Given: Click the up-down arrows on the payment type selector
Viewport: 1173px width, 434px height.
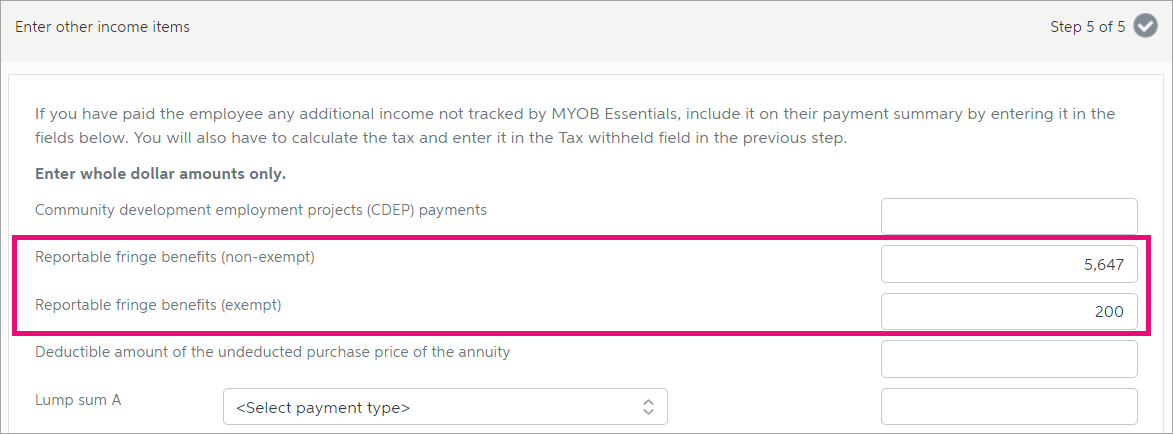Looking at the screenshot, I should pos(648,407).
